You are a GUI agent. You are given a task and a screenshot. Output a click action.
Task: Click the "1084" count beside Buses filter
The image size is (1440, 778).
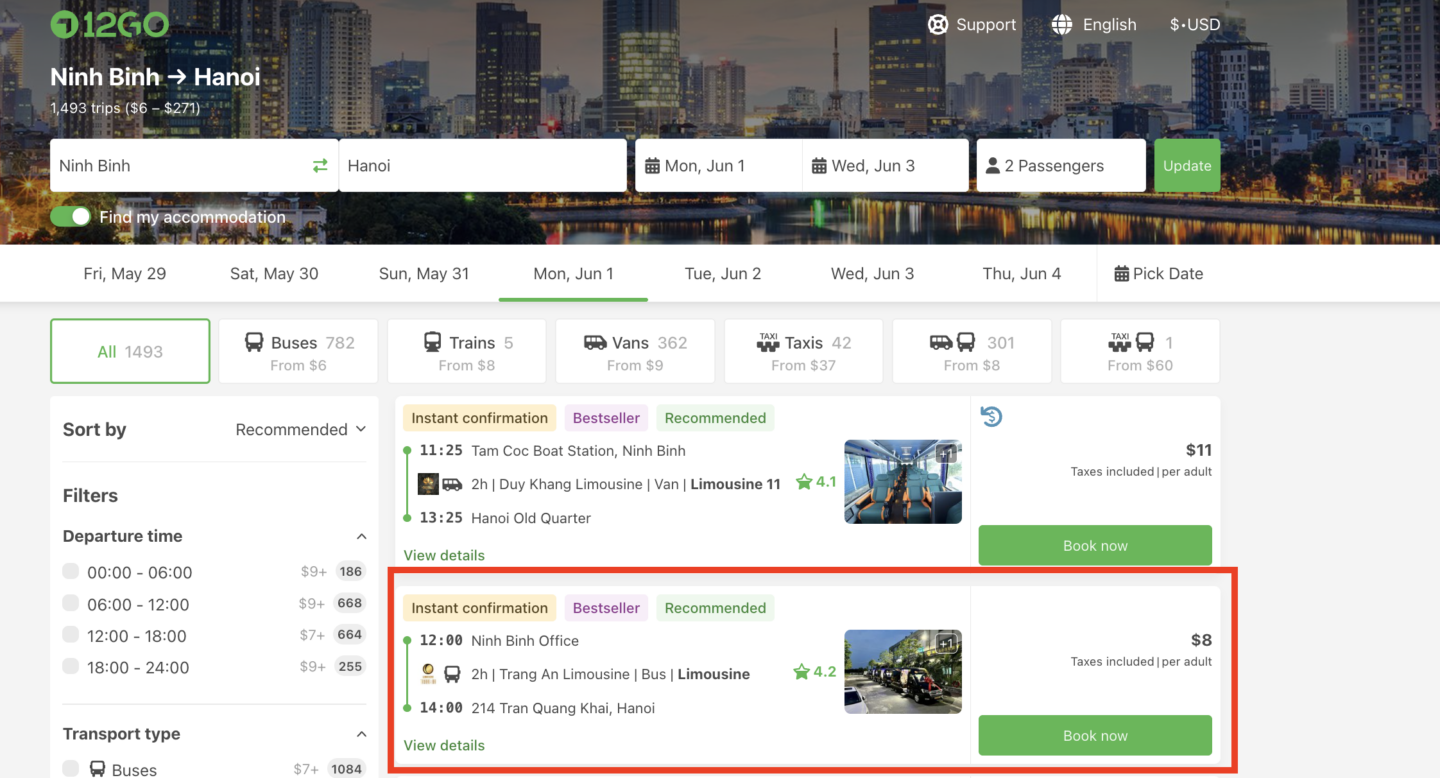point(347,769)
